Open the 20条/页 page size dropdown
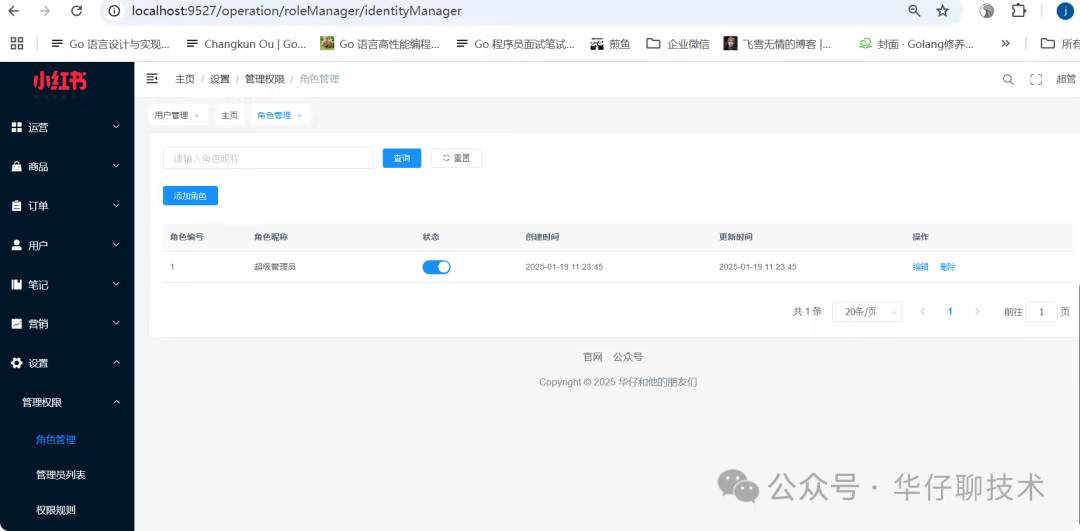The width and height of the screenshot is (1080, 531). click(x=866, y=312)
